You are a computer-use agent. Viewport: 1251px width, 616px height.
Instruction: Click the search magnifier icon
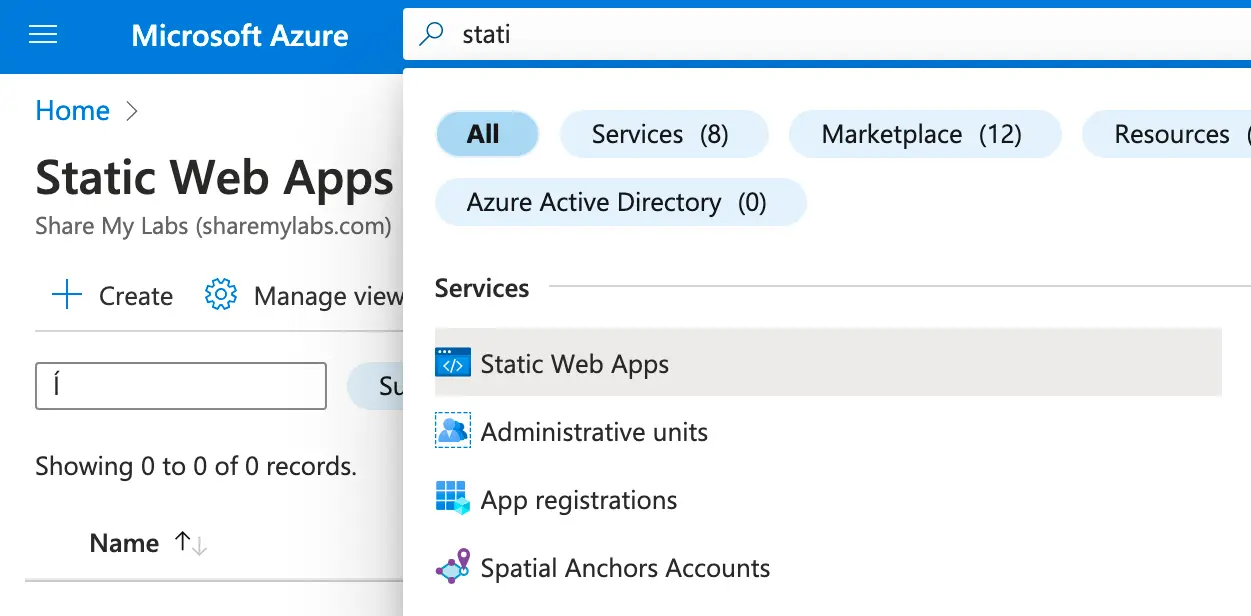(x=431, y=35)
